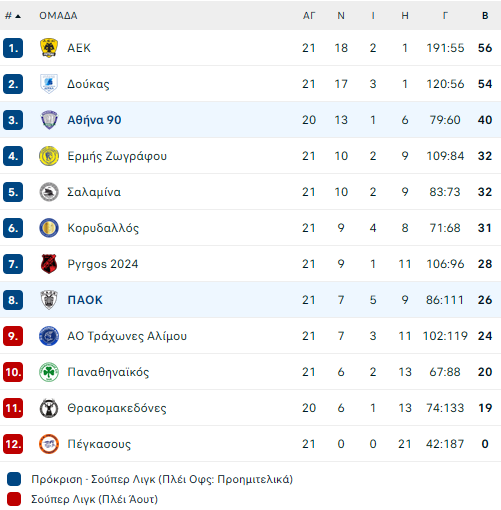Viewport: 501px width, 510px height.
Task: Click the rank 9 red position badge
Action: tap(13, 336)
